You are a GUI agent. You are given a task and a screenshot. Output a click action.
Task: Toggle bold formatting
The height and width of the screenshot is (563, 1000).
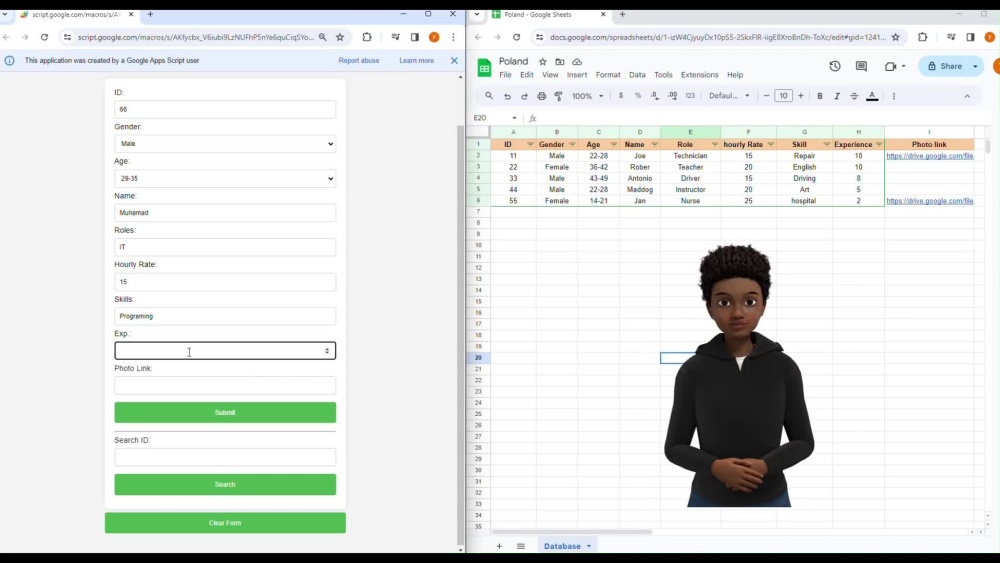click(x=820, y=96)
